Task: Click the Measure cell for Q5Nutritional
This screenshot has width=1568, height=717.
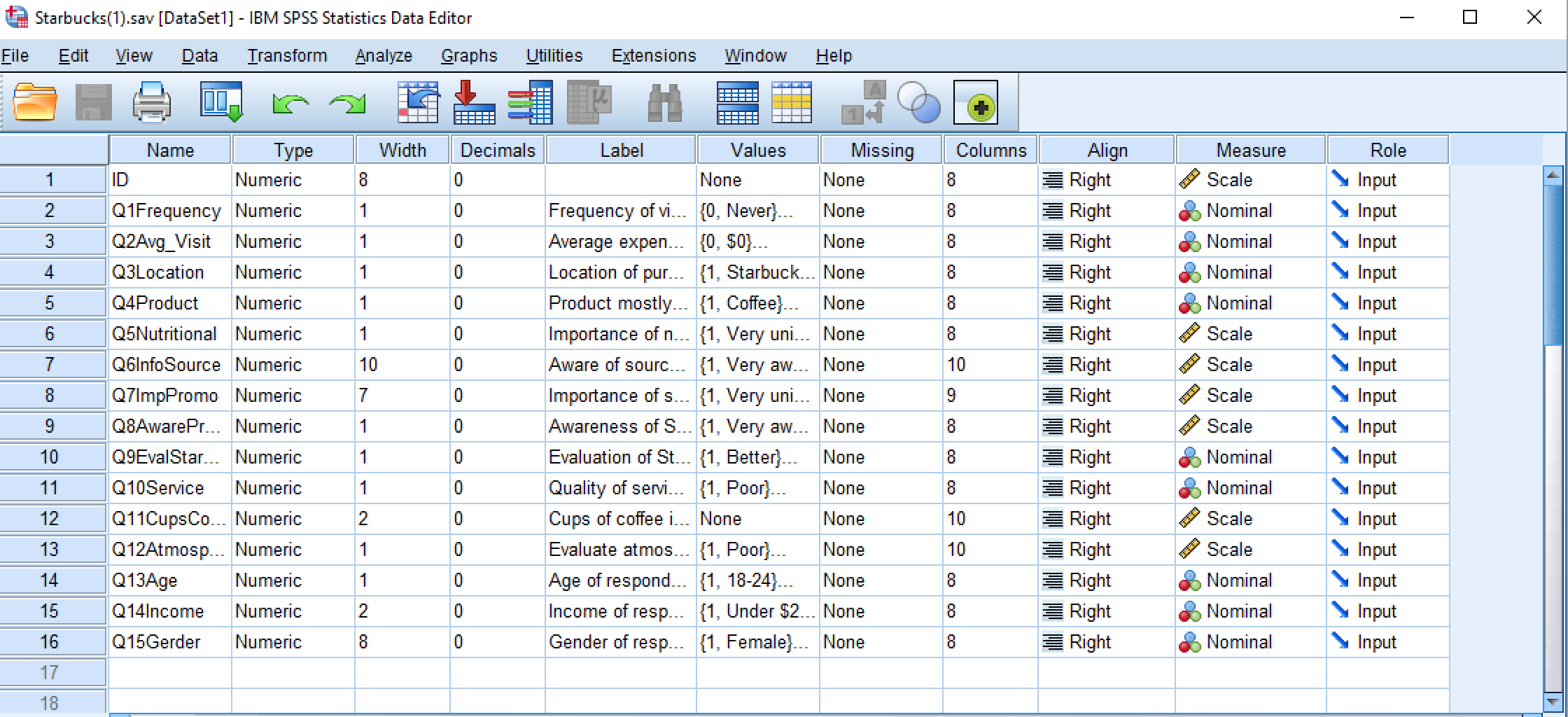Action: [x=1251, y=334]
